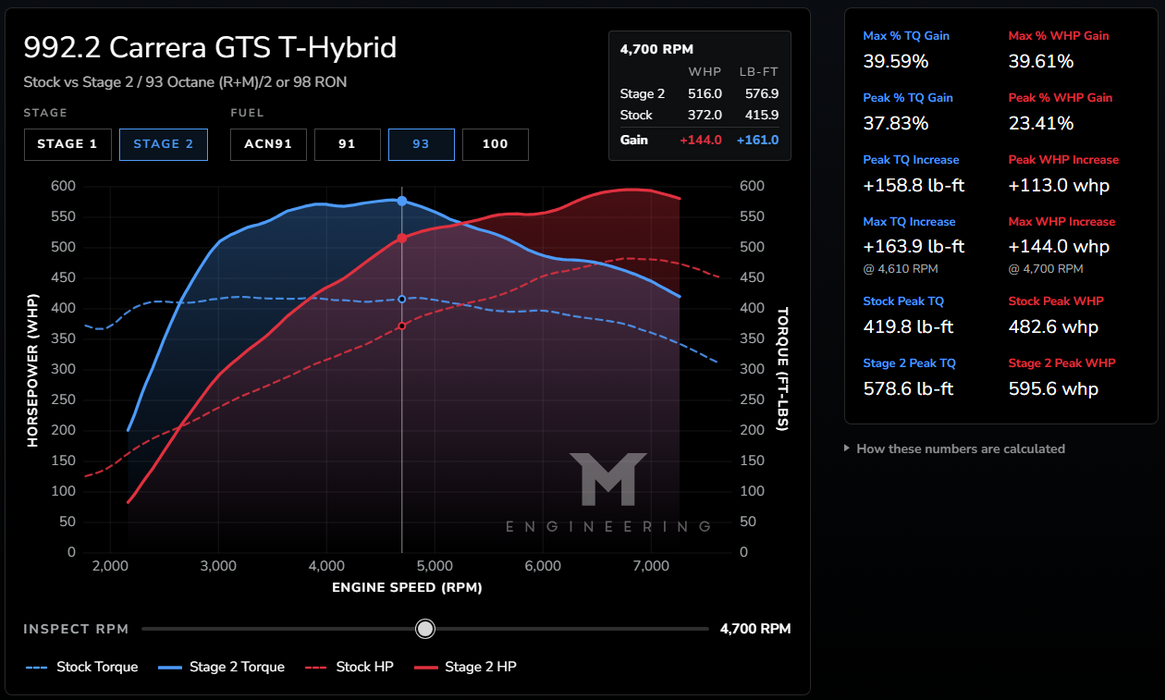Click the 4,000 x-axis tick label
Screen dimensions: 1165x700
pos(326,566)
